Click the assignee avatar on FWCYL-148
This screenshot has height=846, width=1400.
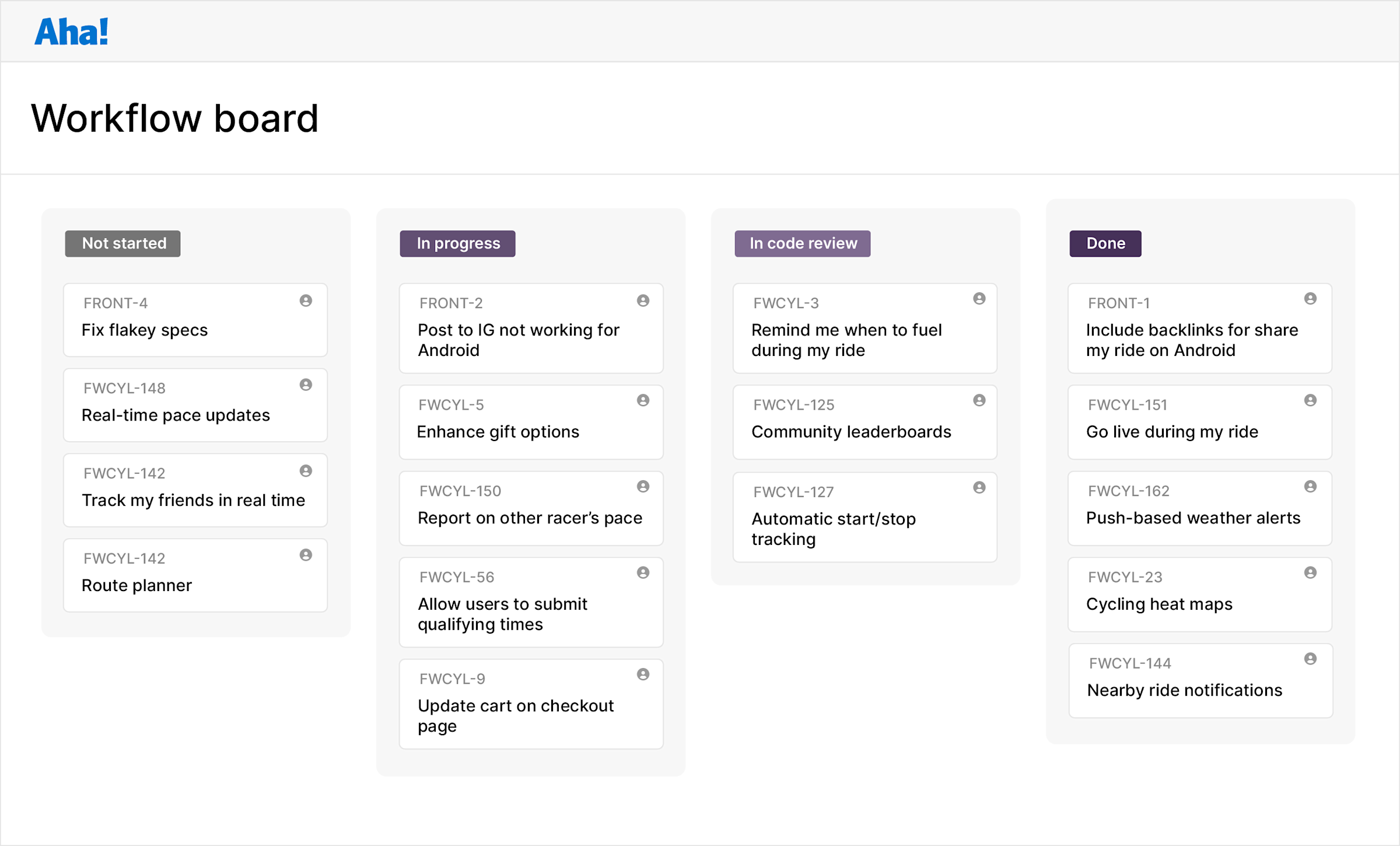tap(306, 386)
